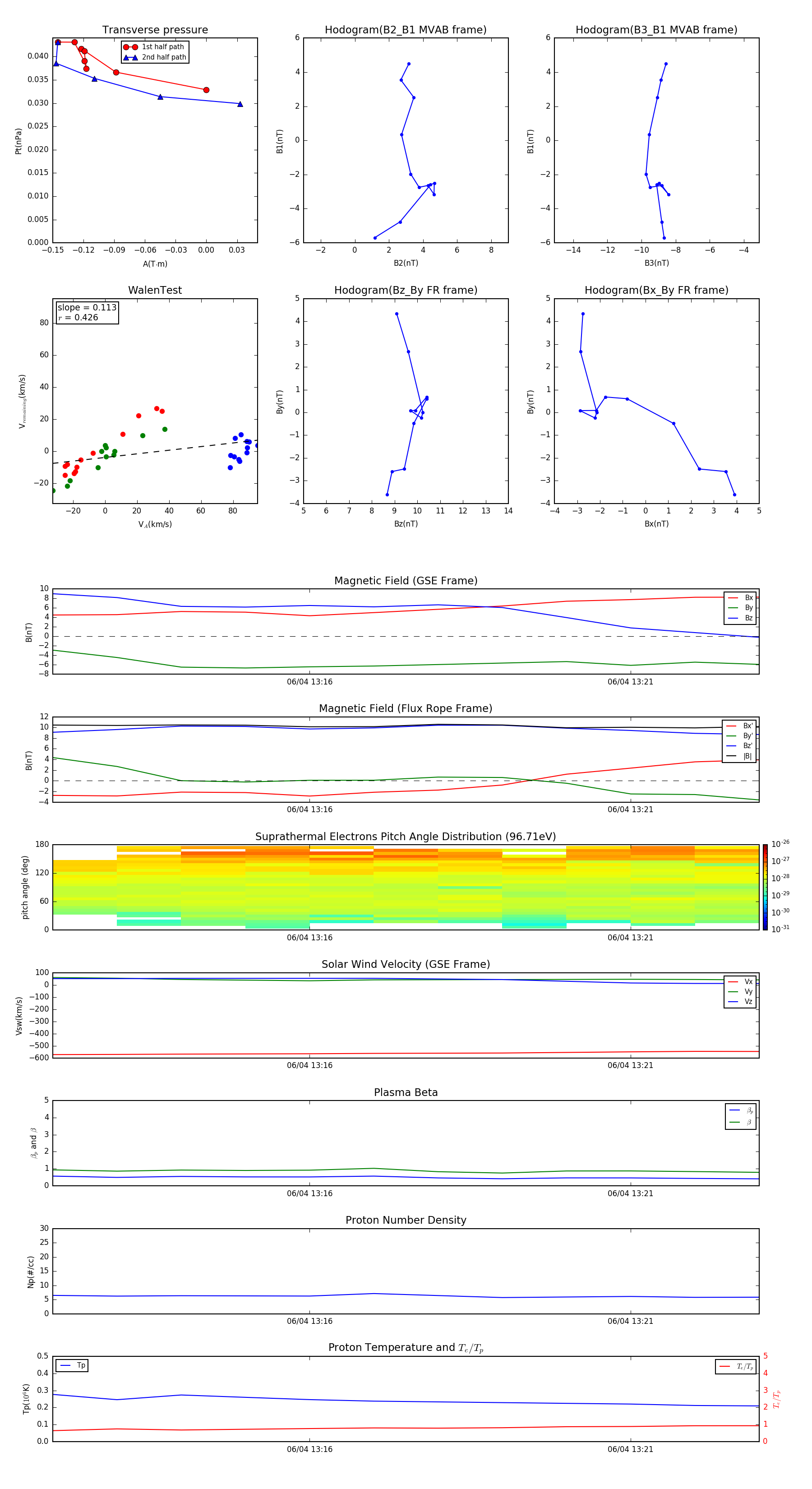
Task: Click the lowest point of B2_B1 hodogram
Action: point(375,238)
